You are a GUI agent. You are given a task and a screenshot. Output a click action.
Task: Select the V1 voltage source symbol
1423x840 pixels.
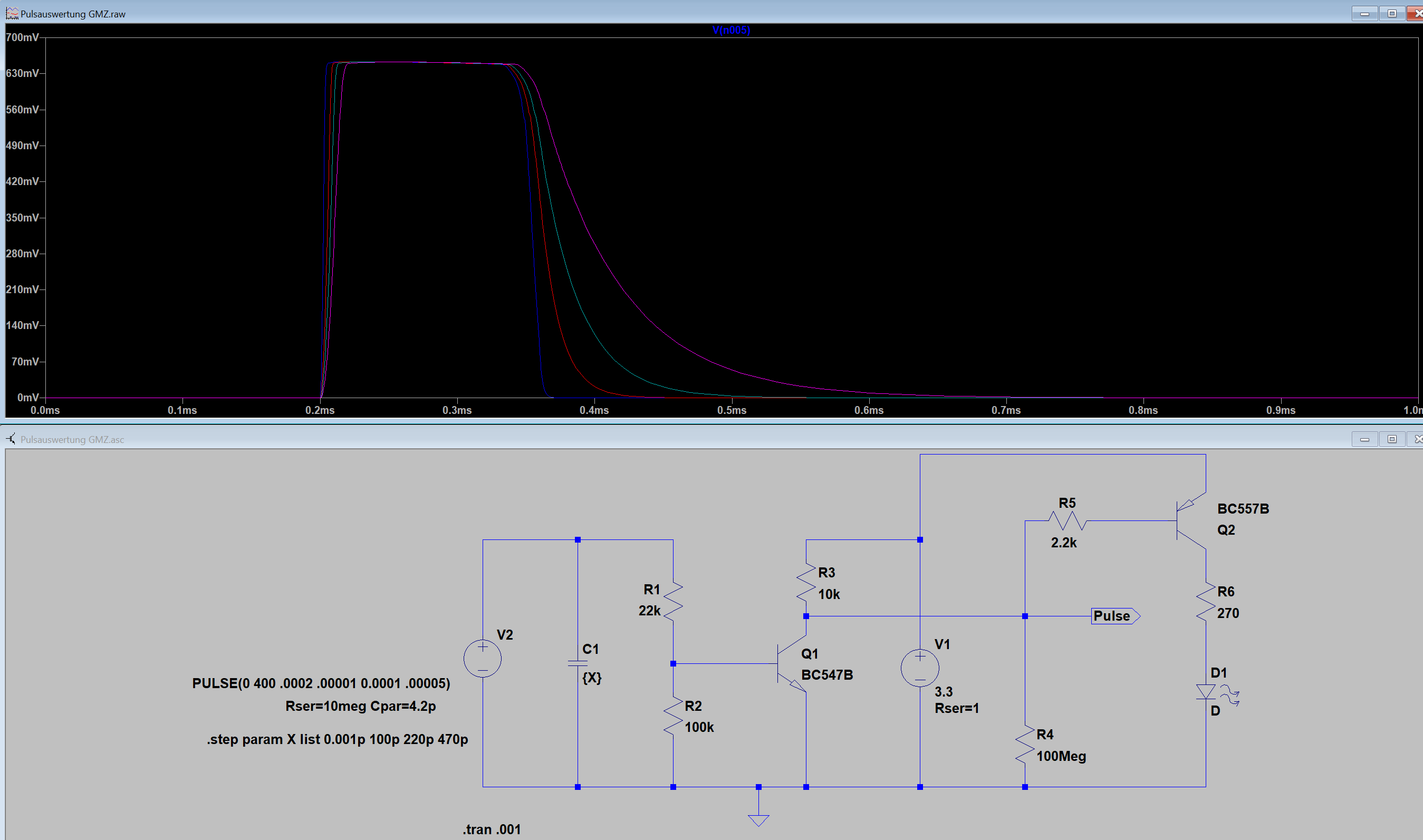click(x=920, y=668)
